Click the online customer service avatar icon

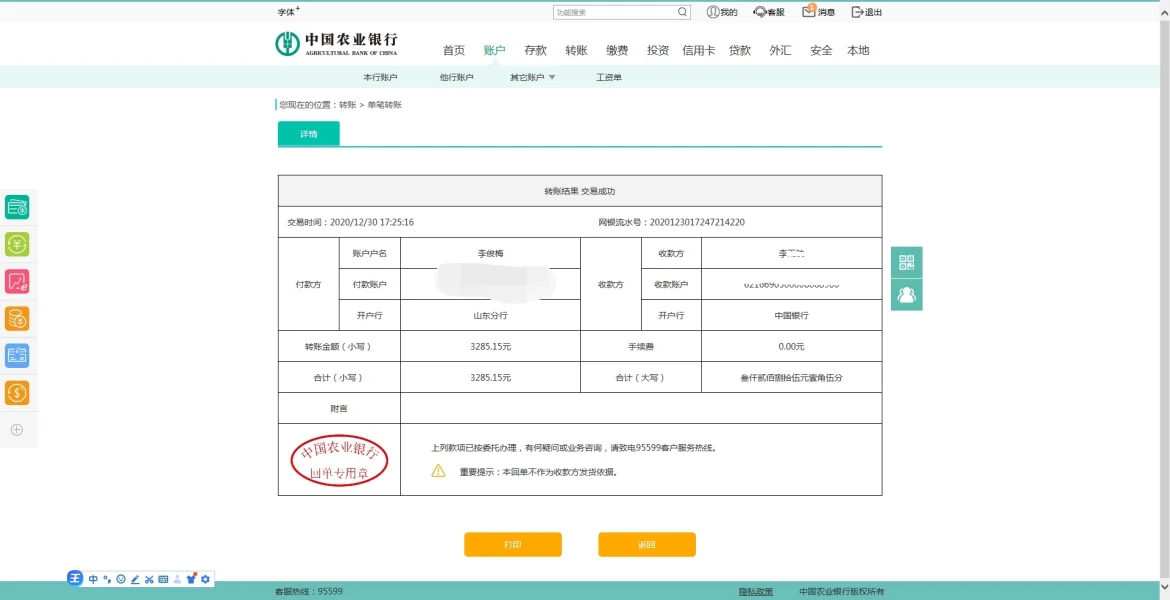click(x=906, y=295)
